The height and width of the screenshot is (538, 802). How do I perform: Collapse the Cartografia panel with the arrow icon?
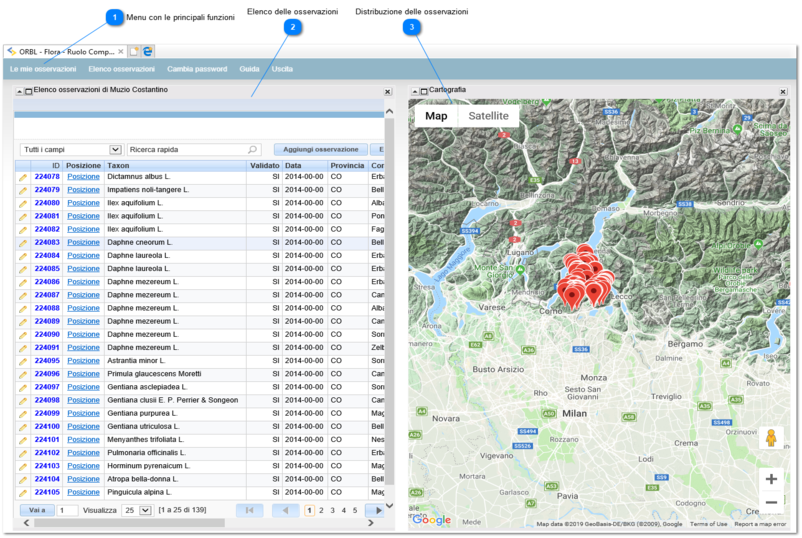tap(415, 92)
